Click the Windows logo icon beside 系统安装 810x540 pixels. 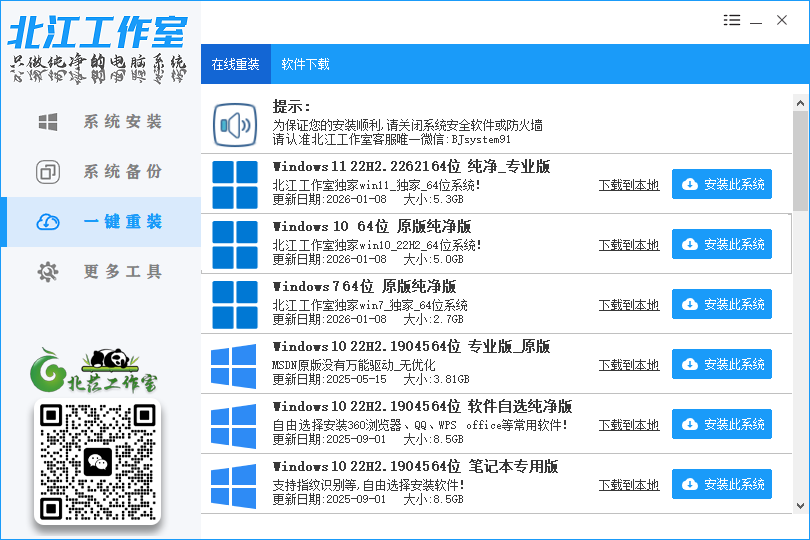(x=48, y=122)
